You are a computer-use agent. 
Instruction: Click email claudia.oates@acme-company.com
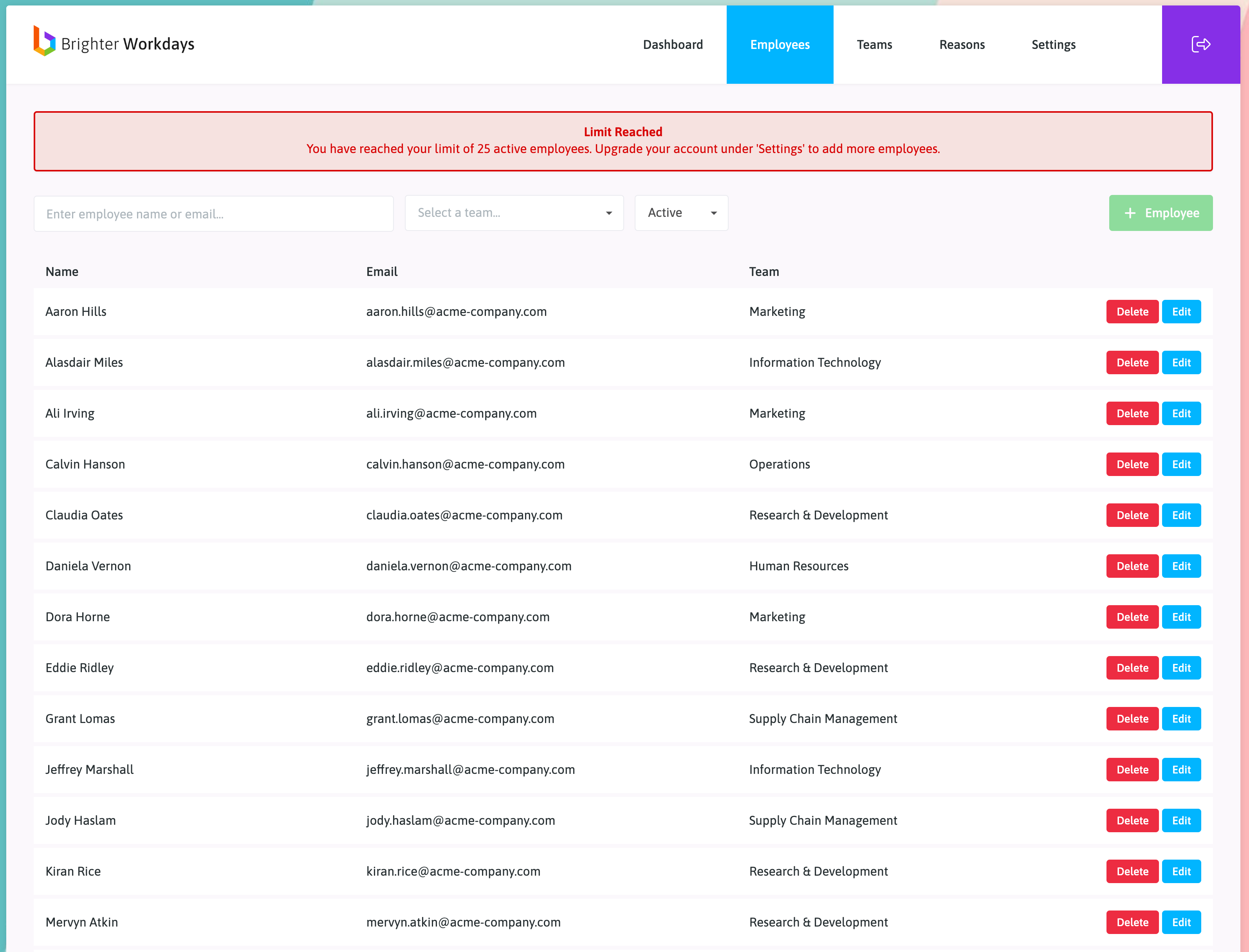(464, 515)
